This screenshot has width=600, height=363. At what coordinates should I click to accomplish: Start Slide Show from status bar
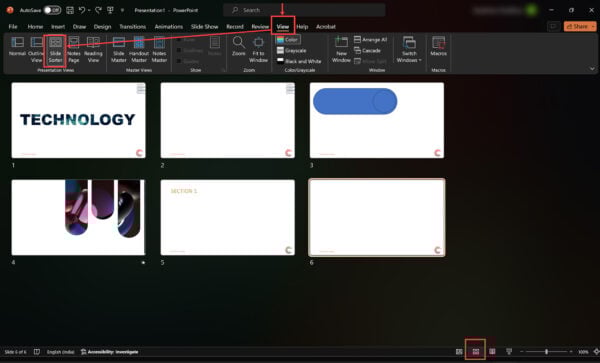(x=509, y=352)
